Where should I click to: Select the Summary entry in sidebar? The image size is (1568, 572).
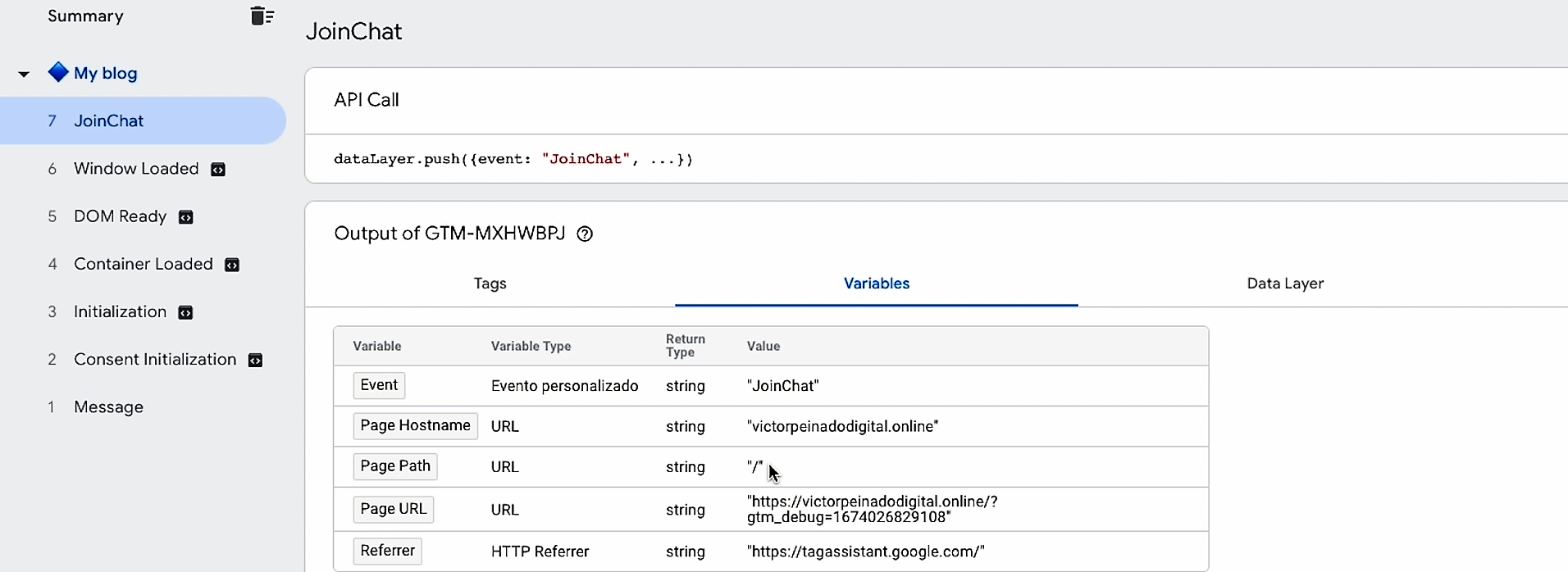(85, 16)
